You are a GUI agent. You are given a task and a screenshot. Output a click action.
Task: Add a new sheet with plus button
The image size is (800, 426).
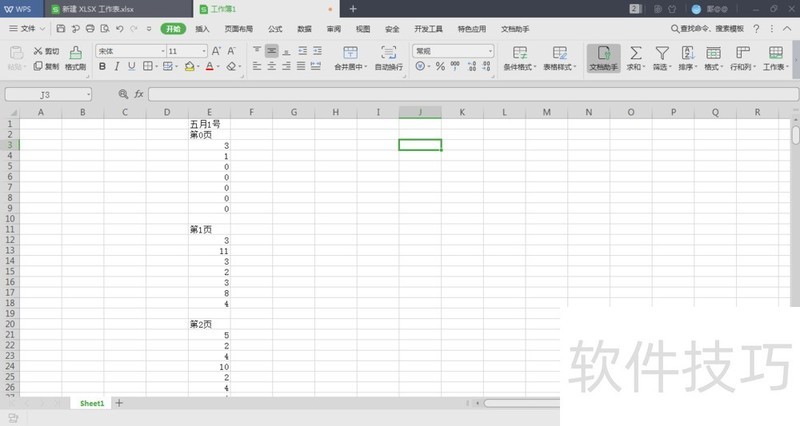tap(119, 403)
